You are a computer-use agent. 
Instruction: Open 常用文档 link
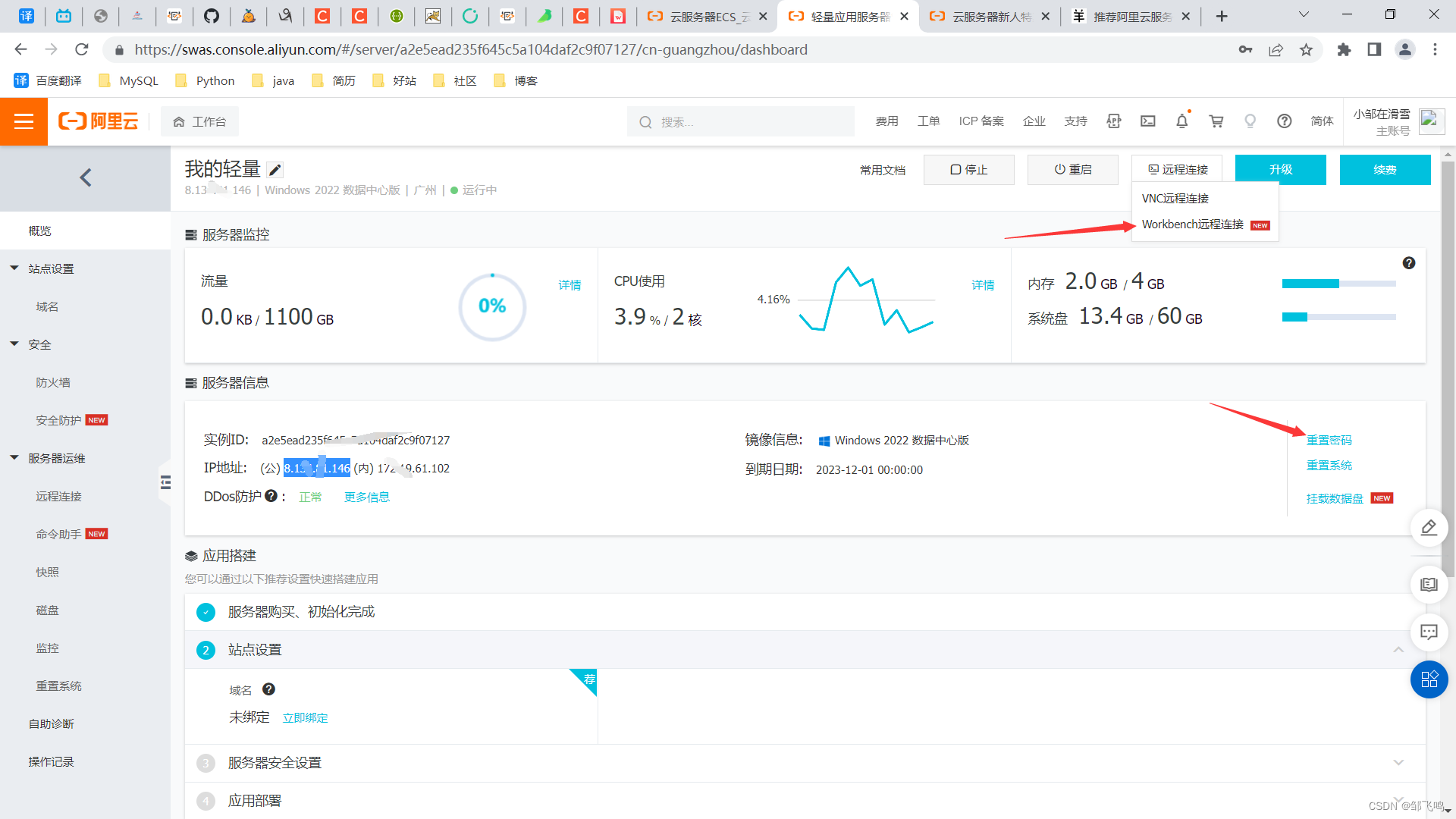[x=883, y=170]
